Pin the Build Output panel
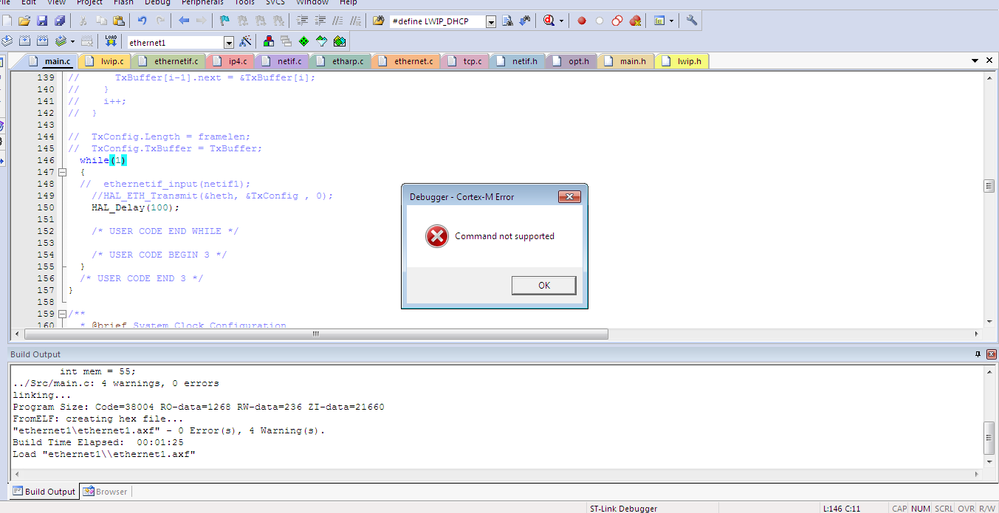This screenshot has height=513, width=999. point(979,354)
